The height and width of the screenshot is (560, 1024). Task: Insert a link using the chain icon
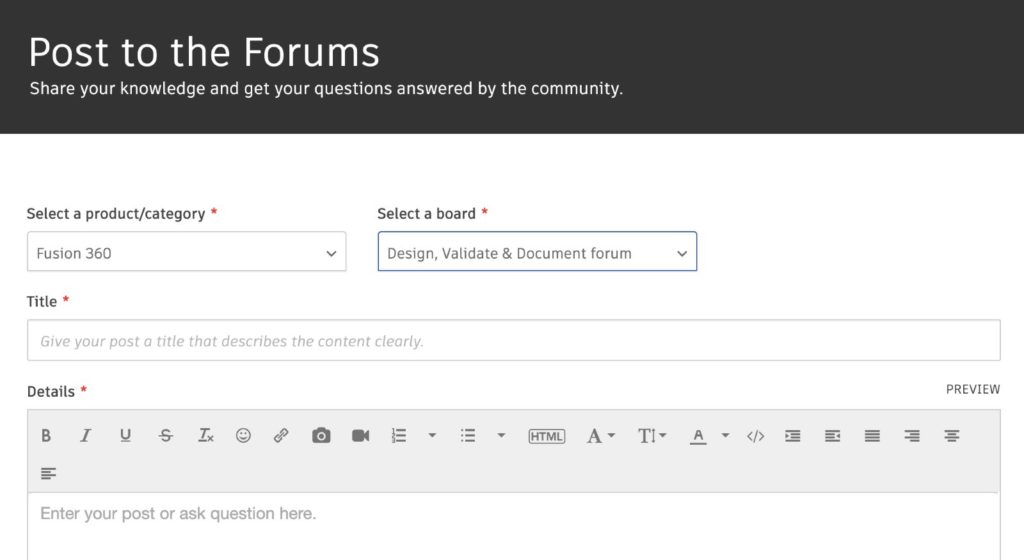[281, 436]
